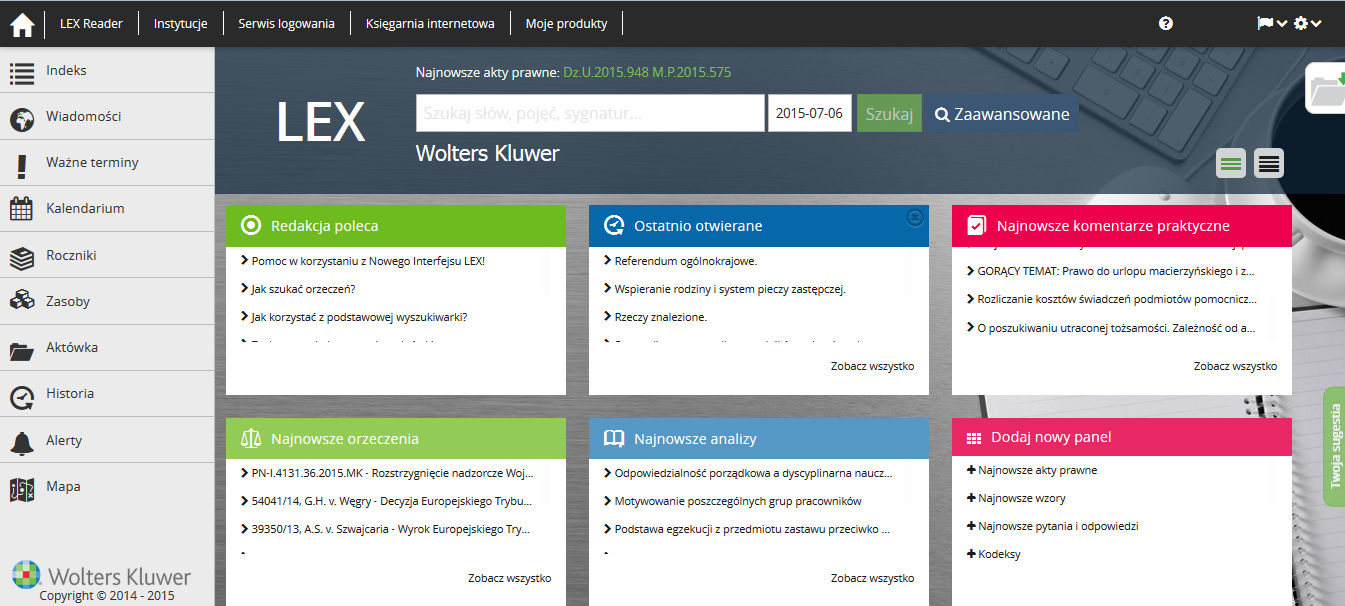Open Zaawansowane advanced search
The height and width of the screenshot is (606, 1345).
click(x=1001, y=113)
